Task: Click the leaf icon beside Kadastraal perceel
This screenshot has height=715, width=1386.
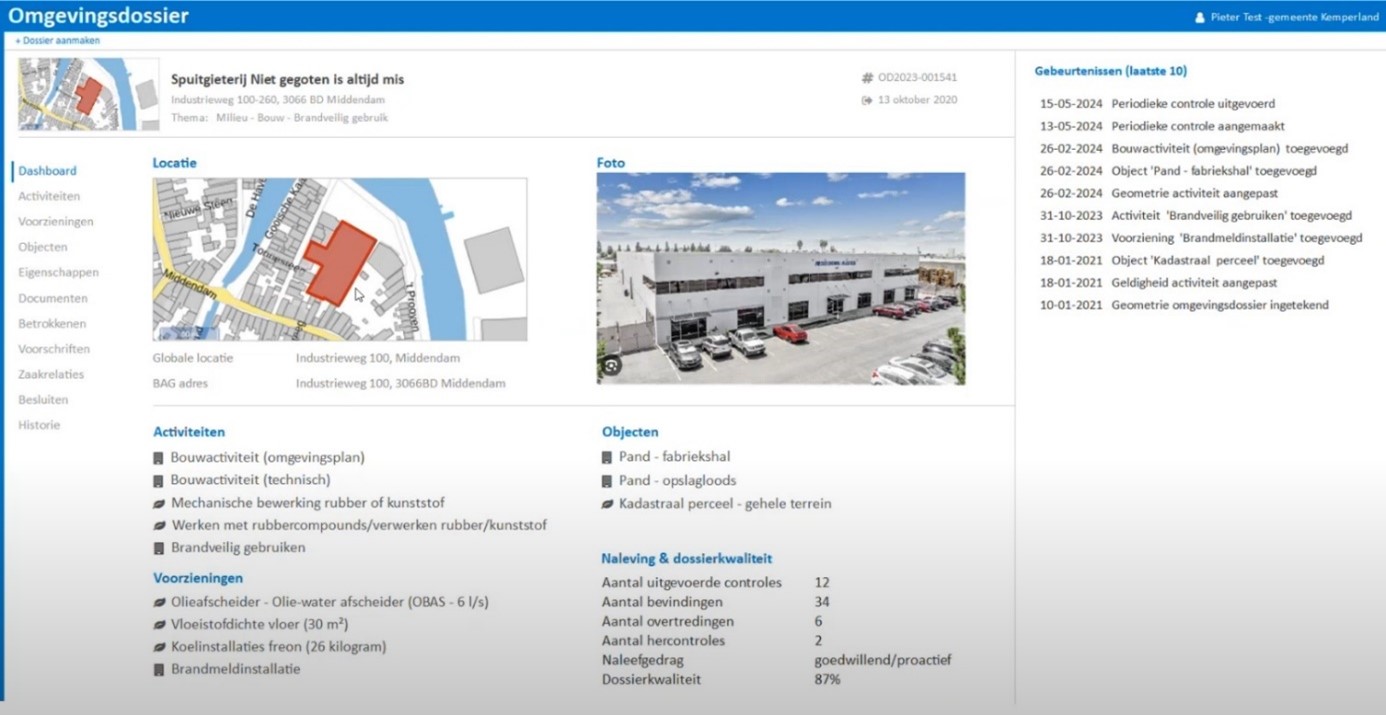Action: point(607,504)
